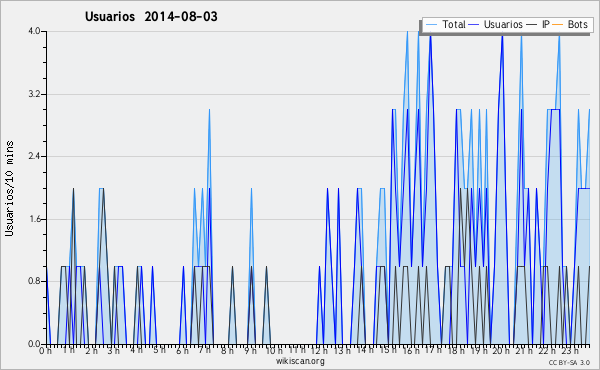Click the x-axis label '21 h'
600x370 pixels.
point(524,351)
